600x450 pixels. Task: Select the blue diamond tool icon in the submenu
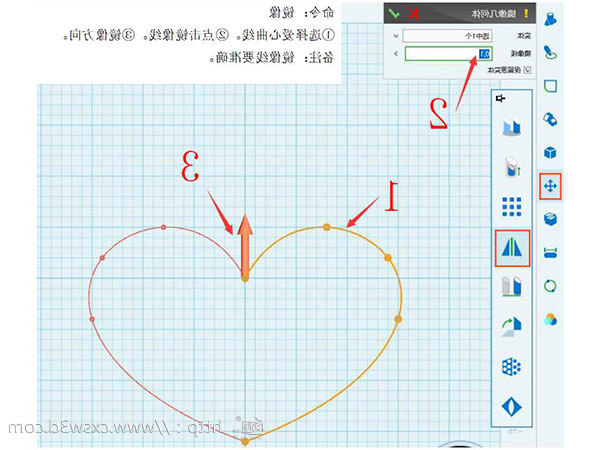(512, 406)
